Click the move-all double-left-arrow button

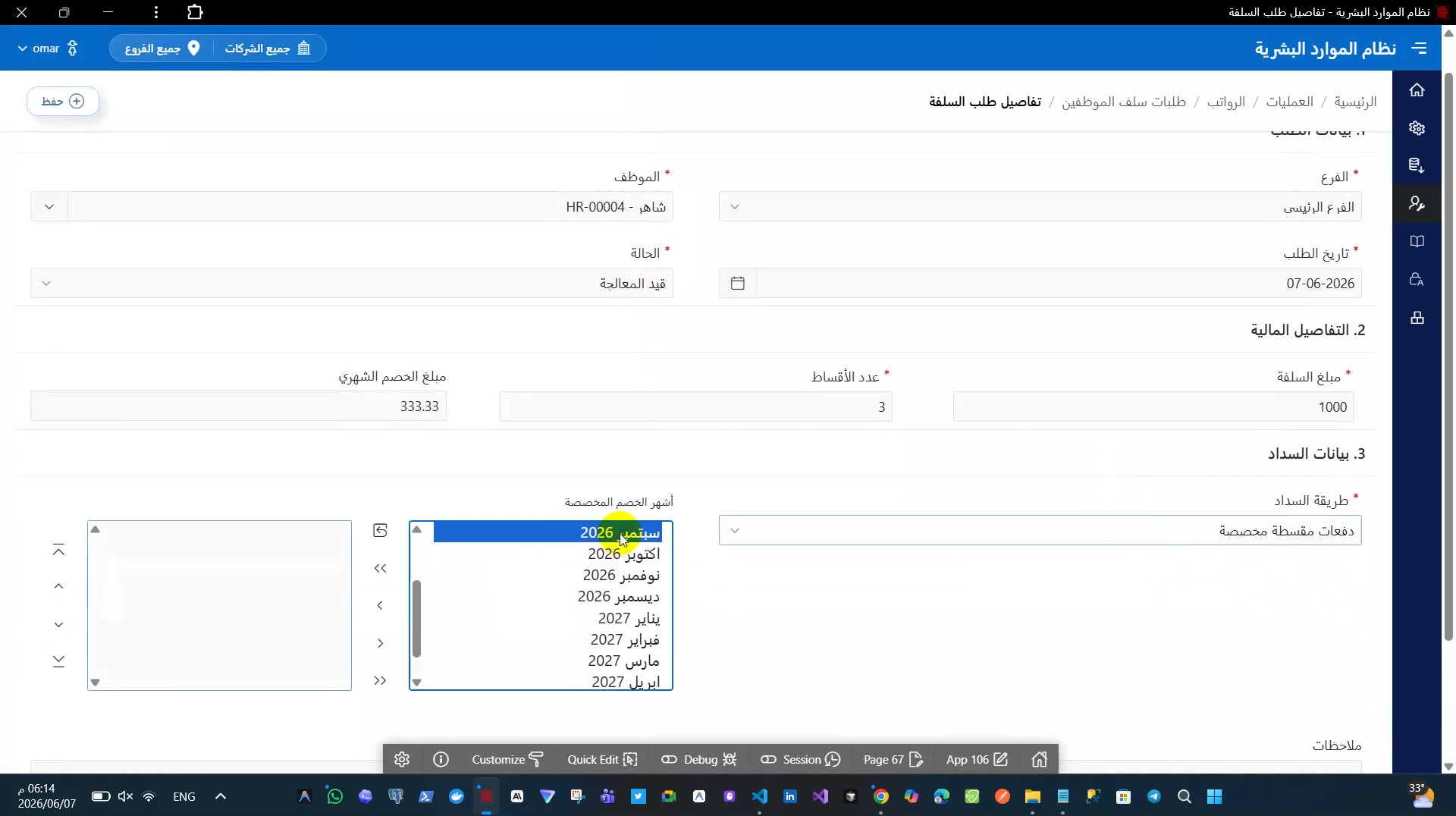tap(381, 569)
